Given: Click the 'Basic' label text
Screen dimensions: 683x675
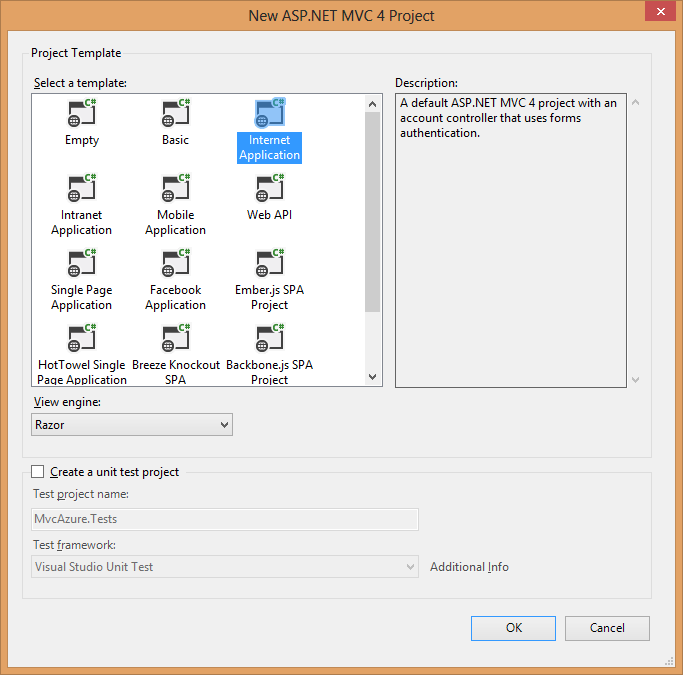Looking at the screenshot, I should click(x=176, y=140).
